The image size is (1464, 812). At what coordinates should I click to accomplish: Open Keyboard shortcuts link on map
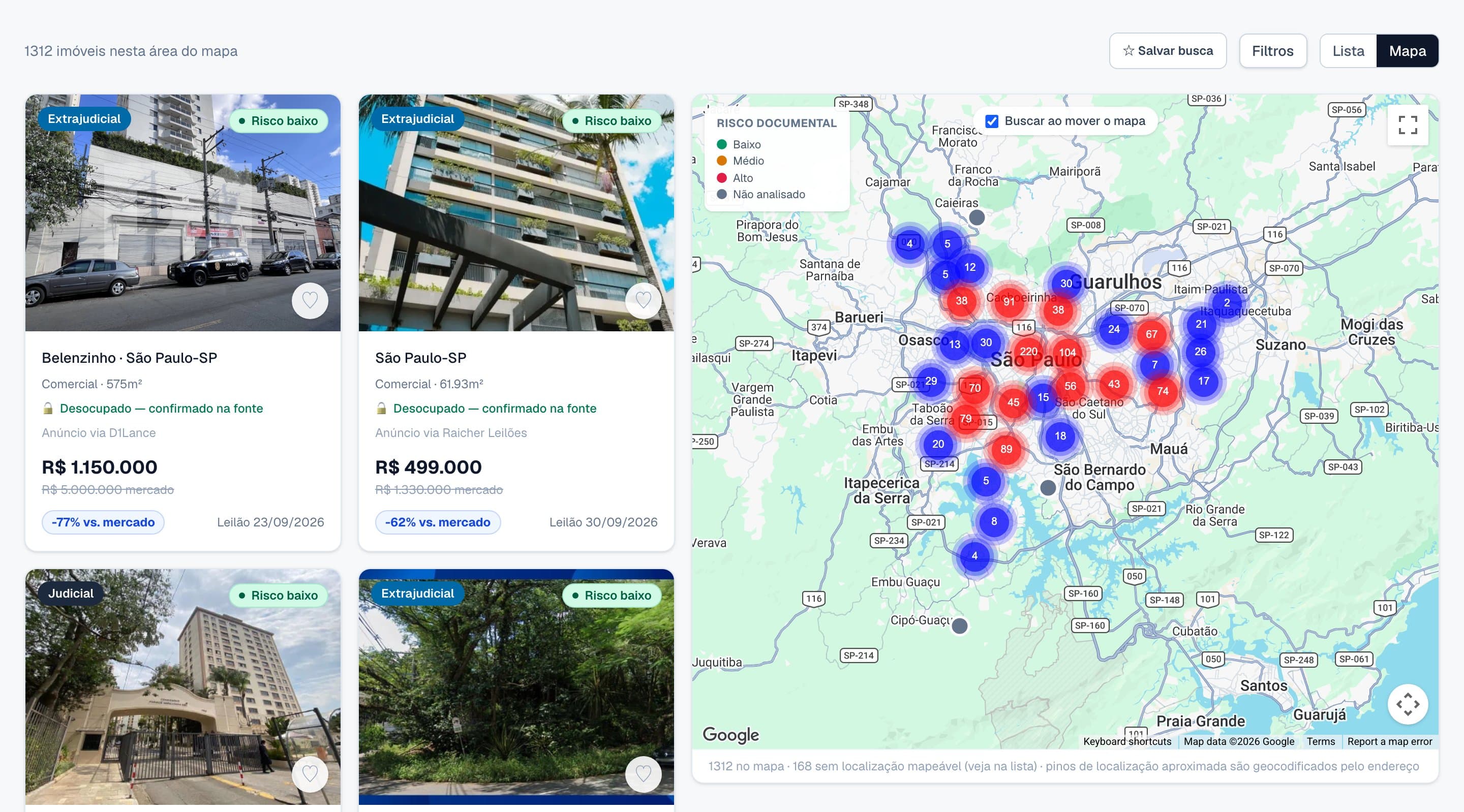pyautogui.click(x=1127, y=741)
